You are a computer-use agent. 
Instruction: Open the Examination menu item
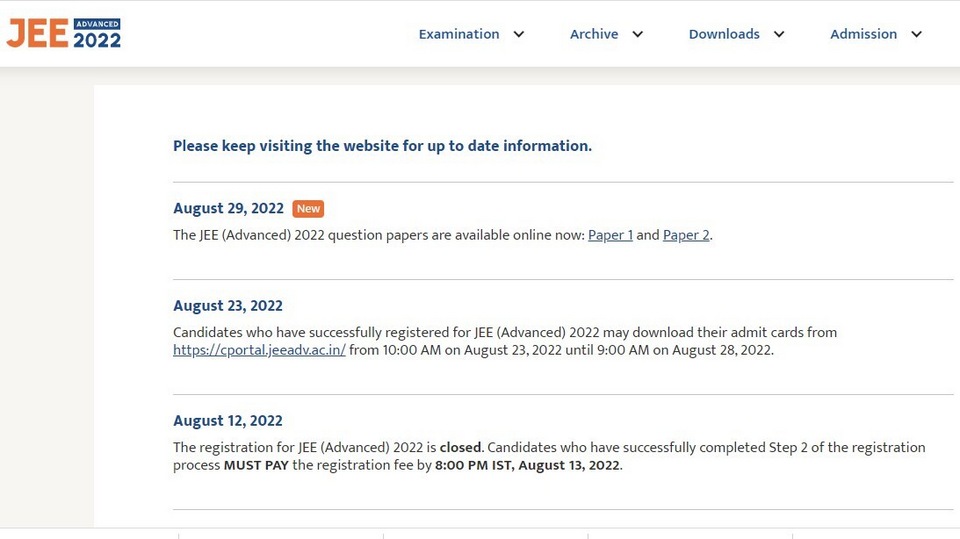[x=459, y=34]
